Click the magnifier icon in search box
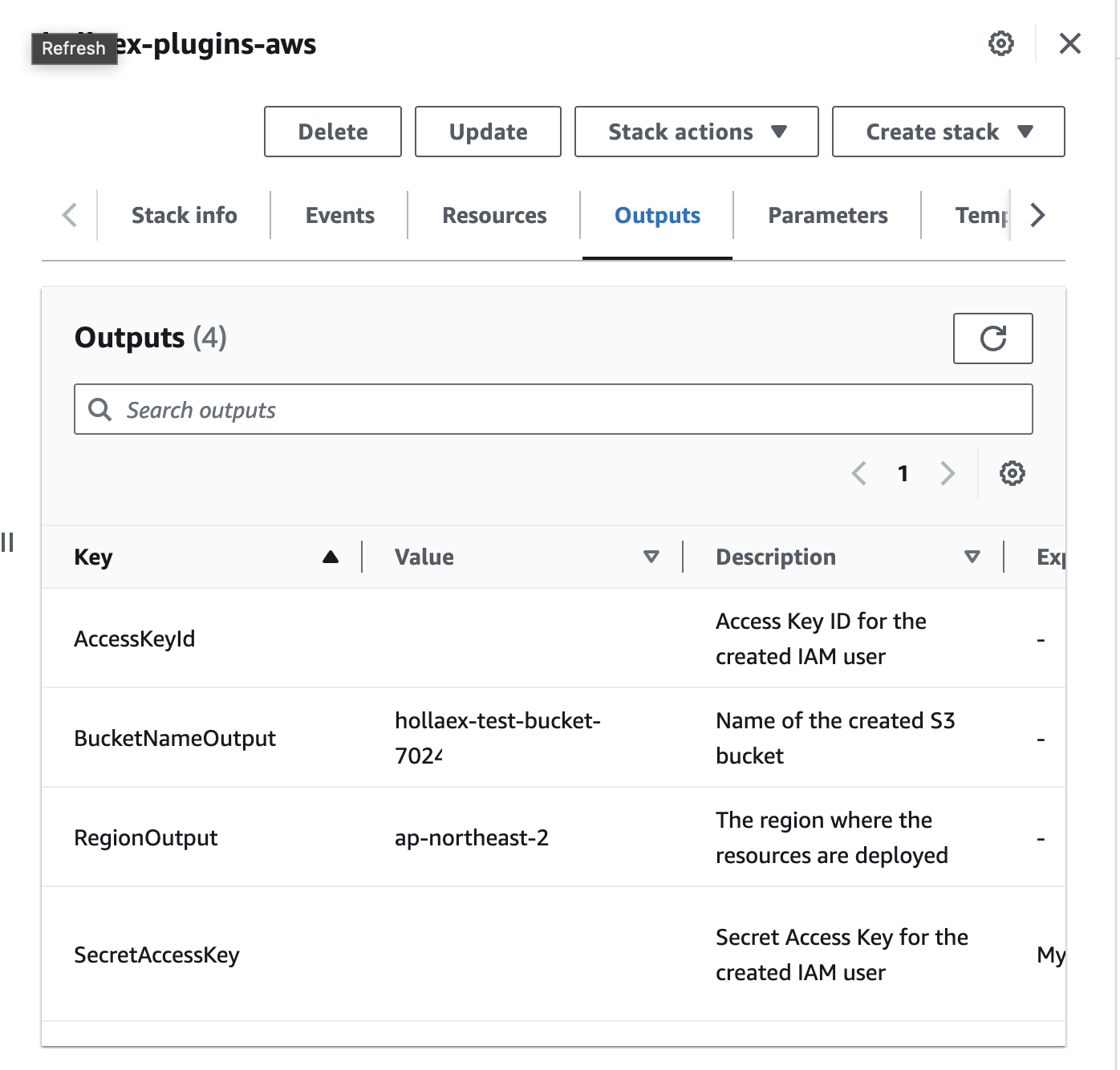1120x1070 pixels. (x=100, y=410)
